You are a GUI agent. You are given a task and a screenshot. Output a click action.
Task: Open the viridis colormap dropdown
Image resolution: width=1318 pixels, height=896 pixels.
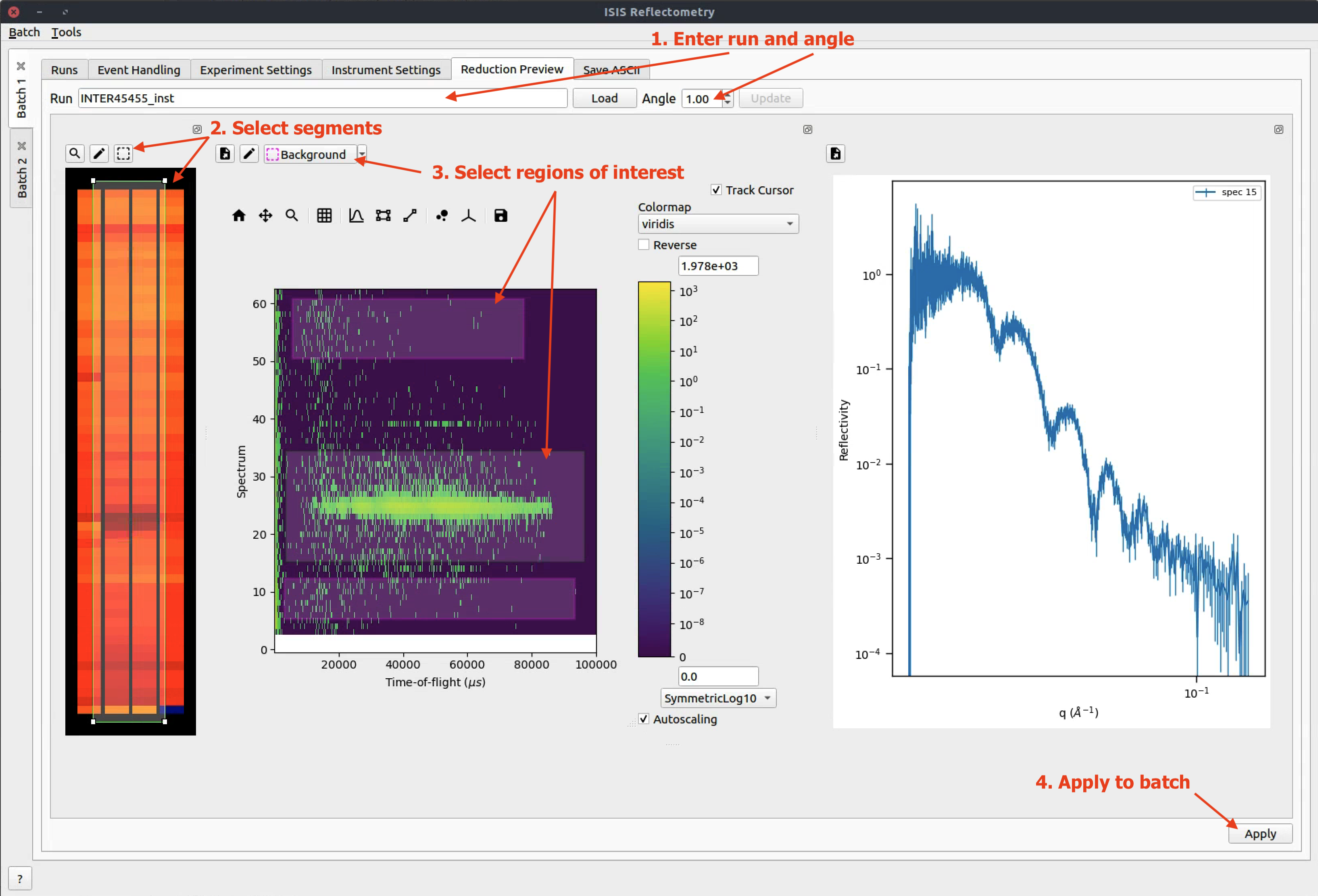(718, 224)
